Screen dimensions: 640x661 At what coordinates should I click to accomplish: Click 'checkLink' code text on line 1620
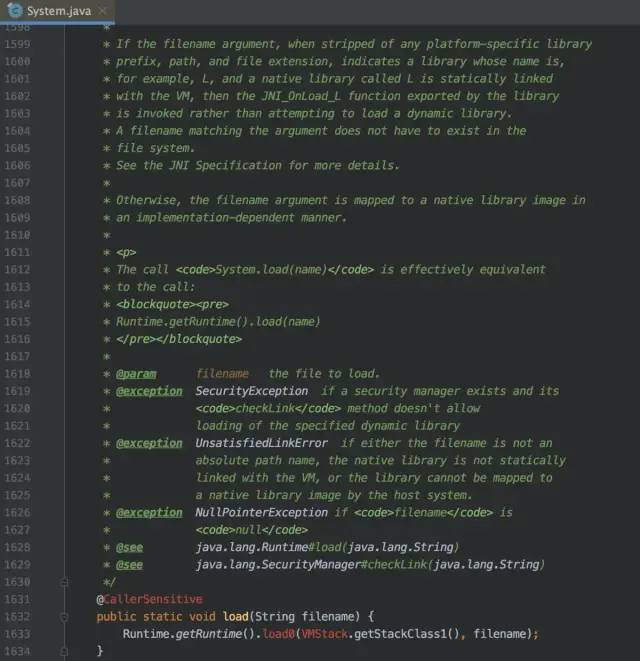[x=265, y=408]
